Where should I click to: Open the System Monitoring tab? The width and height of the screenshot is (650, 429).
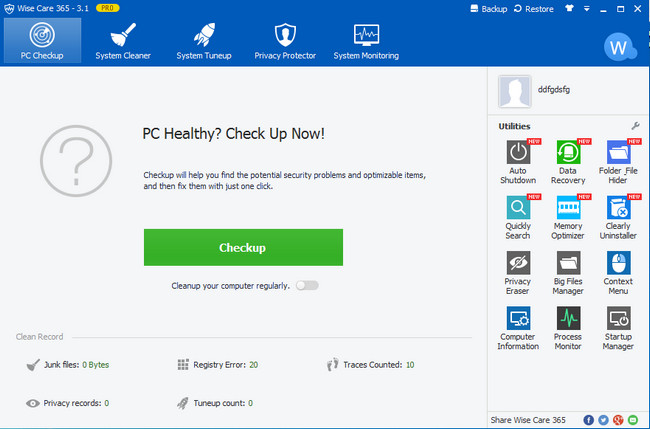[365, 39]
